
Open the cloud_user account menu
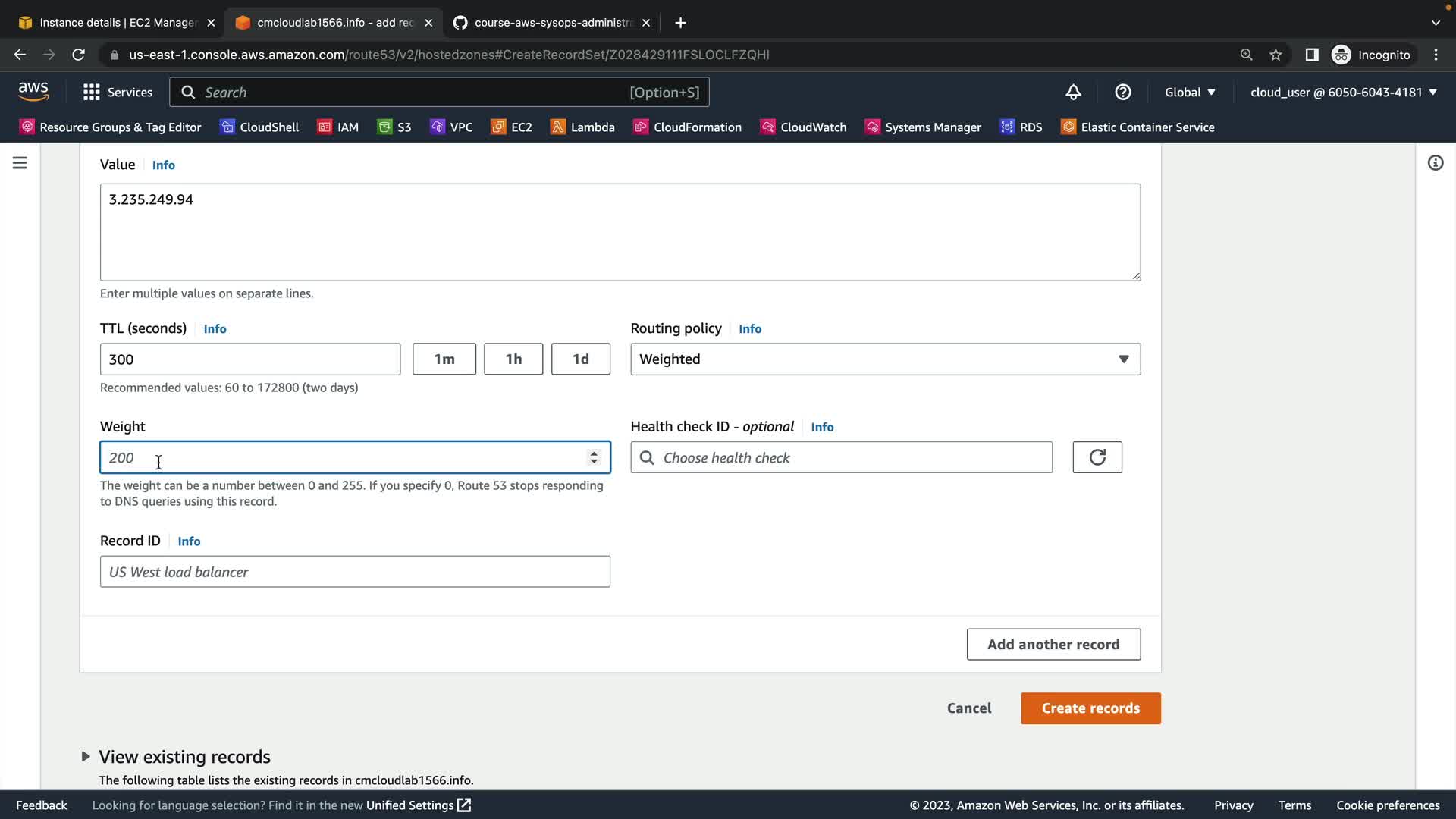point(1343,92)
